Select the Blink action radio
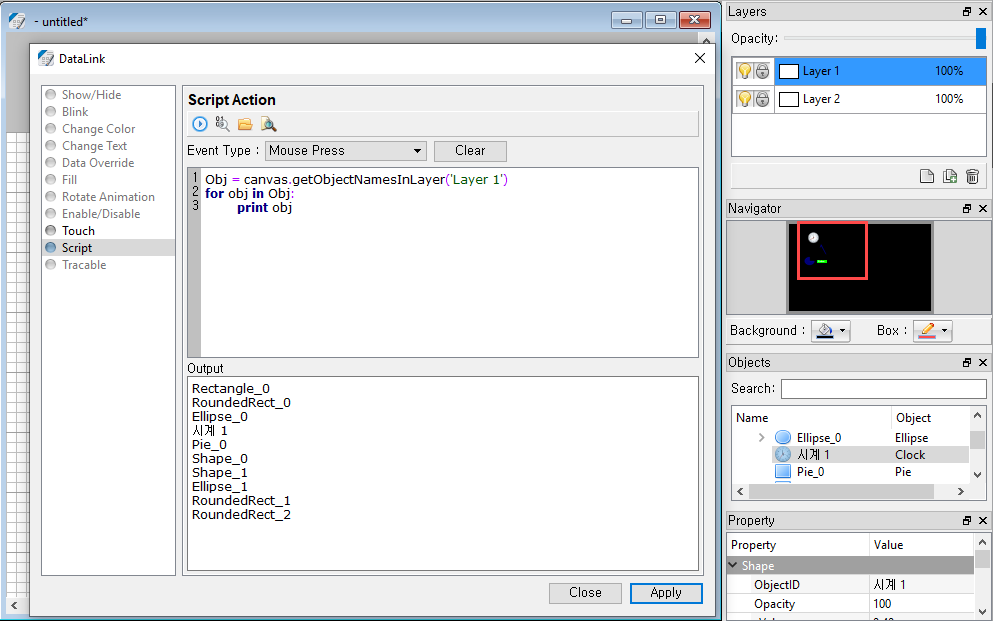This screenshot has height=621, width=993. click(51, 111)
